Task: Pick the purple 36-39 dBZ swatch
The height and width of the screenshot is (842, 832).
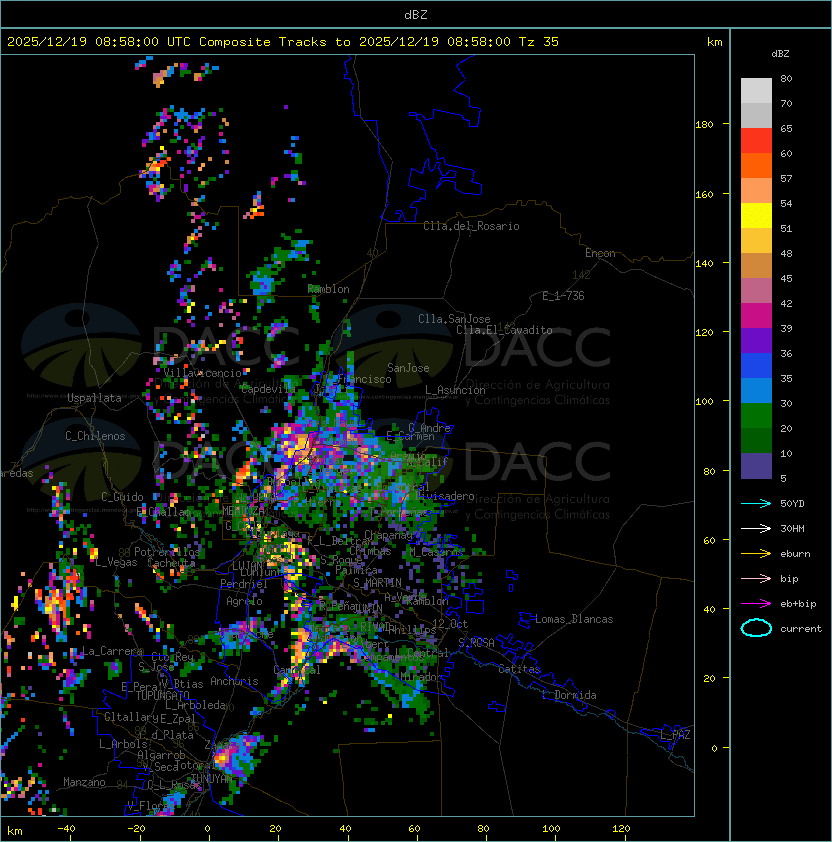Action: click(756, 340)
